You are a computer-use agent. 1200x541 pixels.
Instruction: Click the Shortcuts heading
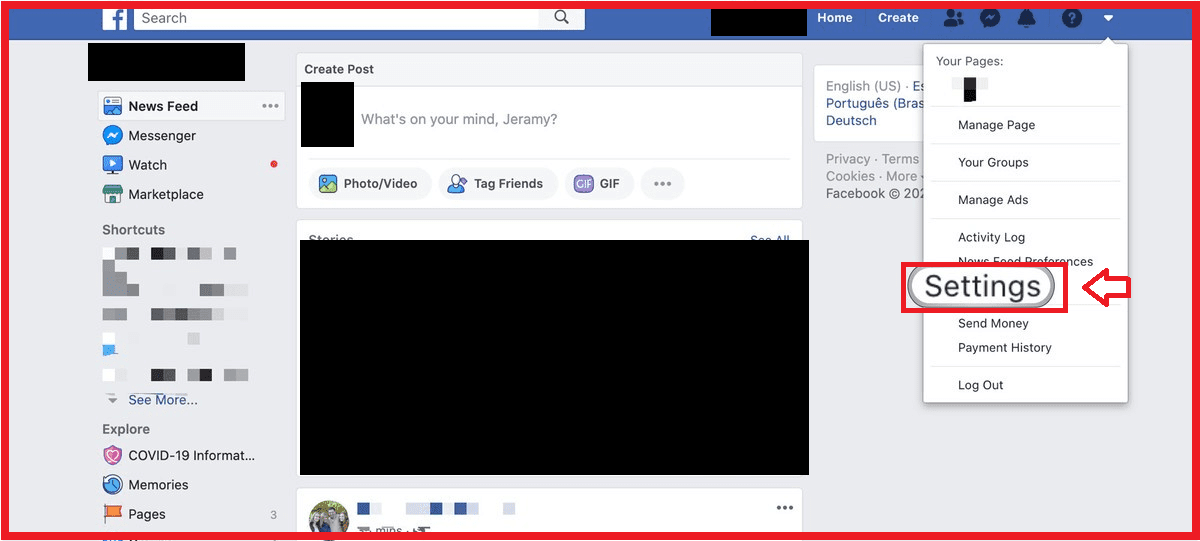point(133,230)
